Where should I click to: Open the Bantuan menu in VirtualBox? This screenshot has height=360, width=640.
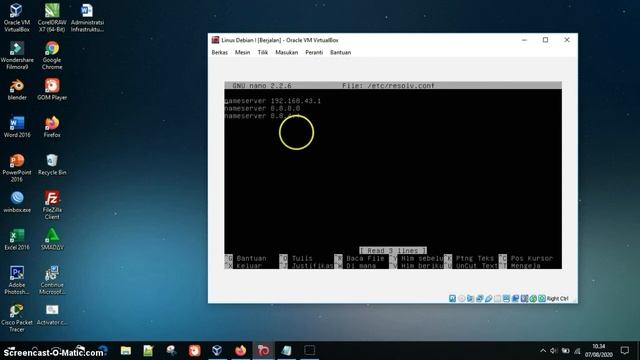(x=340, y=52)
